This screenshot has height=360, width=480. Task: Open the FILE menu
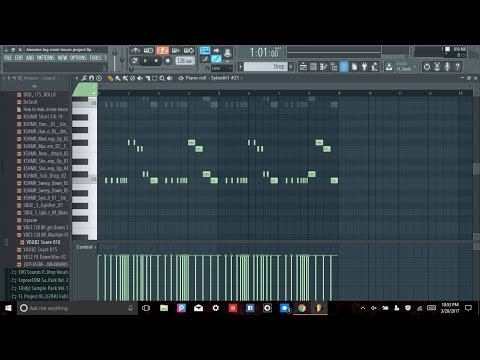coord(8,58)
